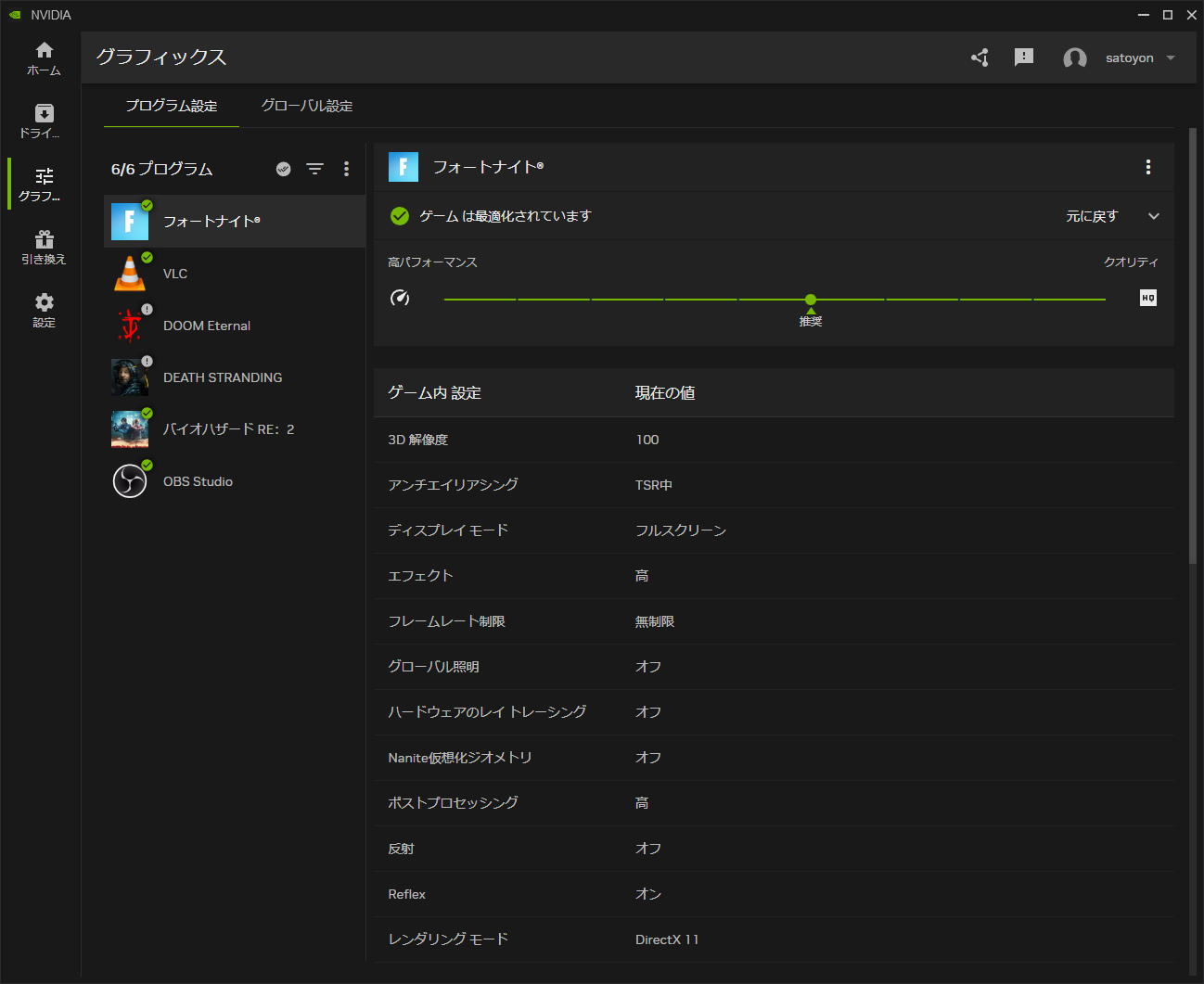This screenshot has width=1204, height=984.
Task: Expand the optimization details chevron
Action: click(x=1154, y=216)
